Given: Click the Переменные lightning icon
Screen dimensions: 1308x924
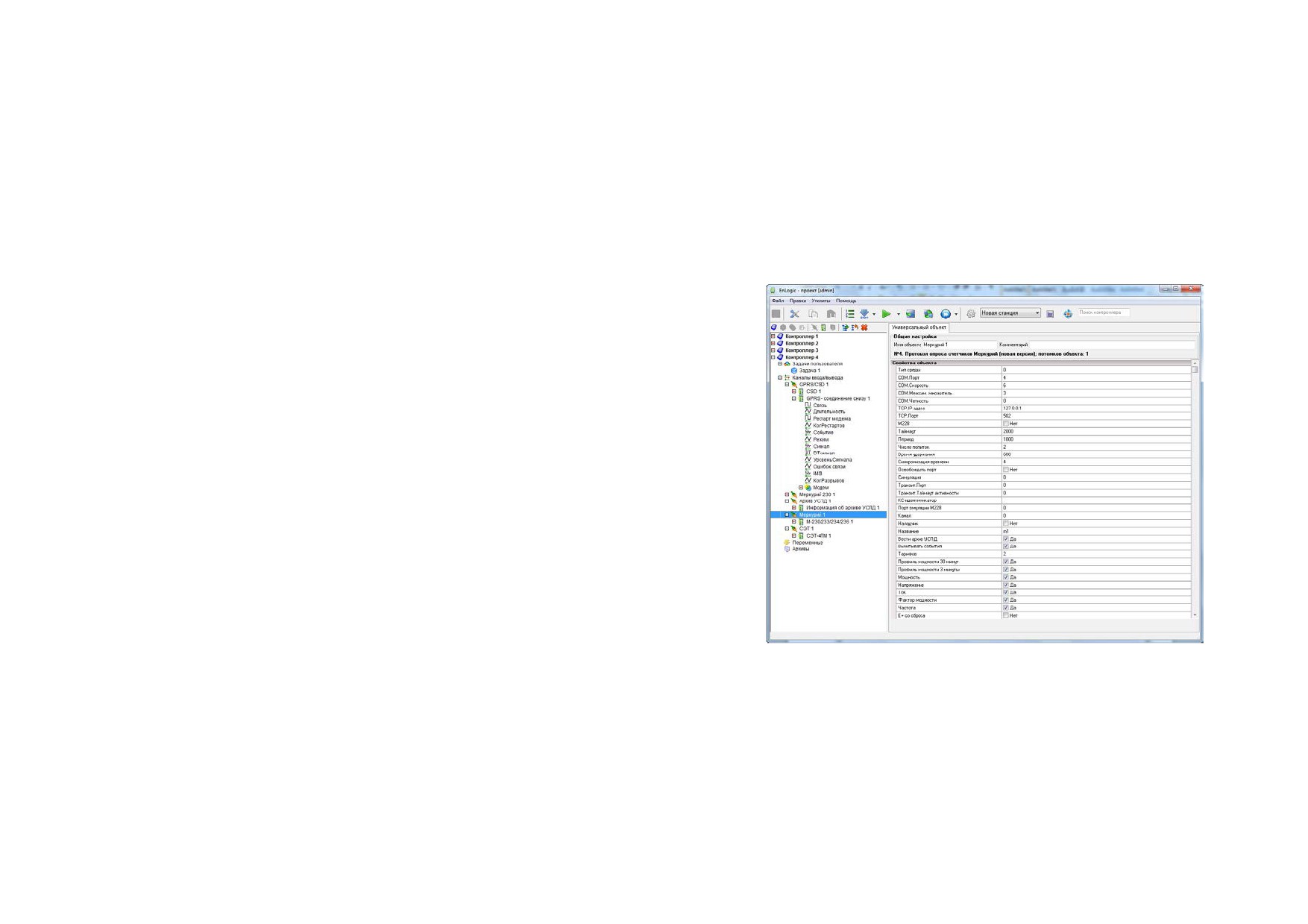Looking at the screenshot, I should 787,542.
